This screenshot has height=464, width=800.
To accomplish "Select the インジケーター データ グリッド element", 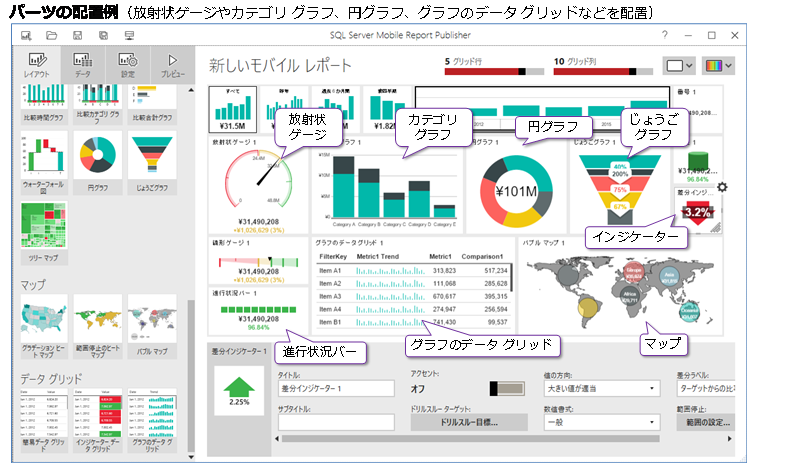I will (x=97, y=420).
